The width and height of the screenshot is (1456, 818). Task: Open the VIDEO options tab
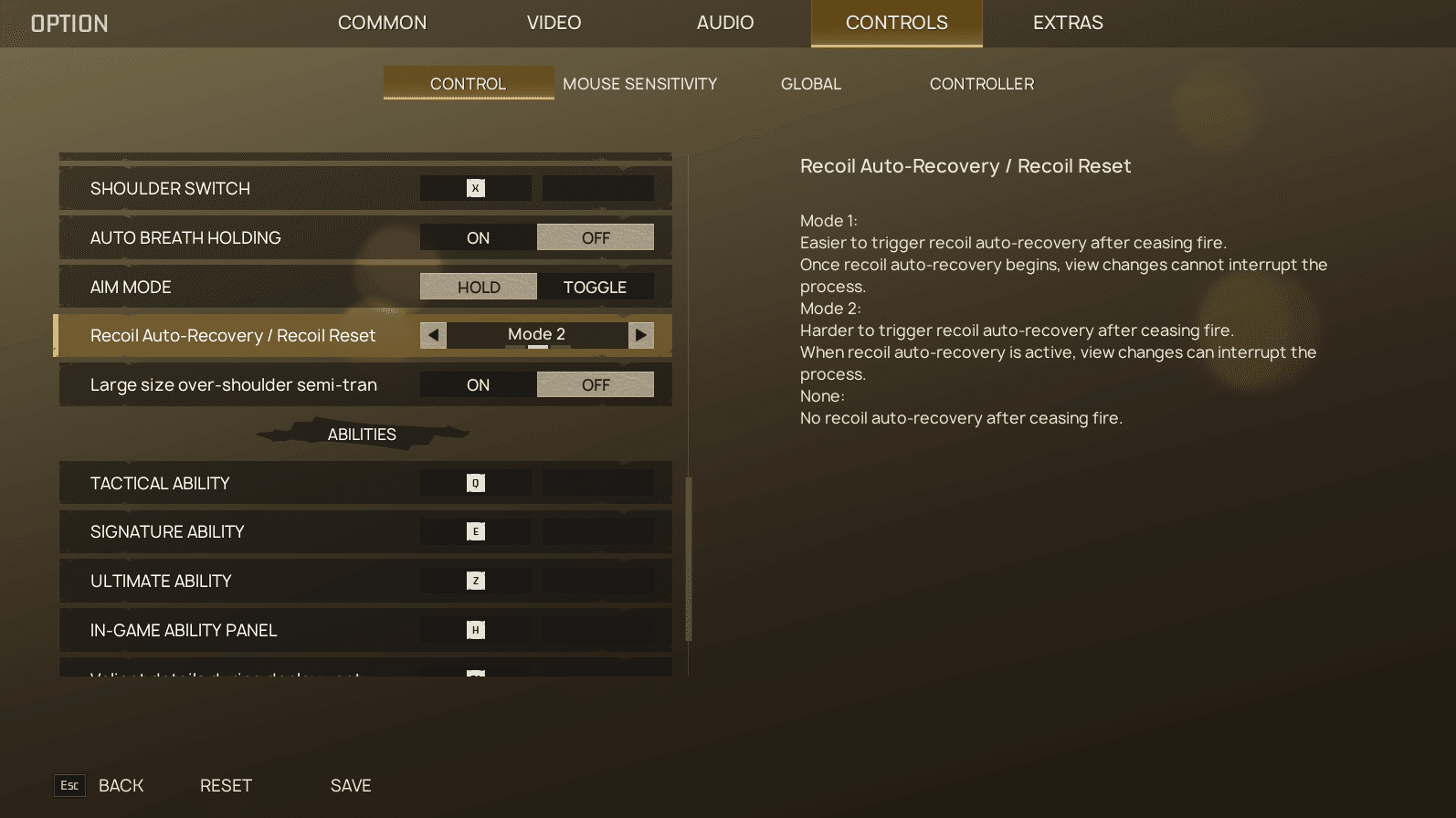click(554, 23)
